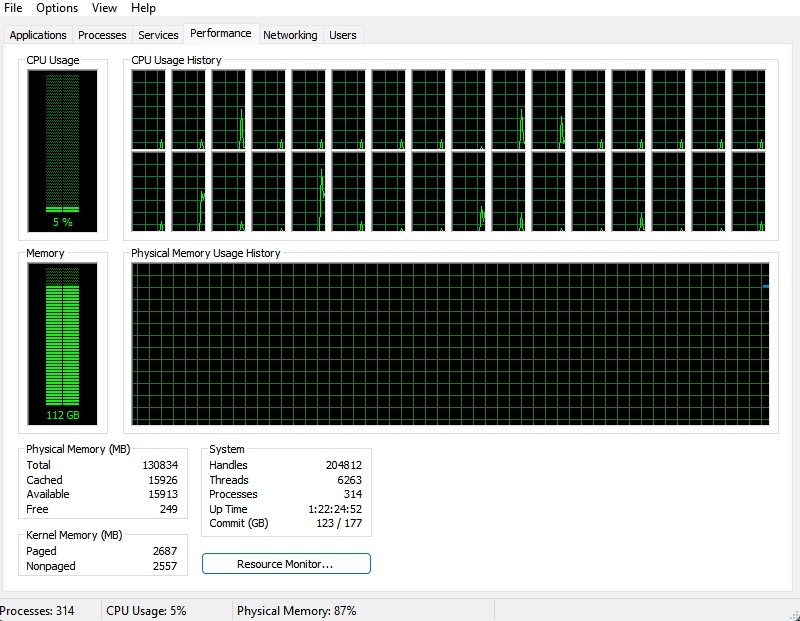
Task: Click the 'Nonpaged' row label
Action: point(51,566)
